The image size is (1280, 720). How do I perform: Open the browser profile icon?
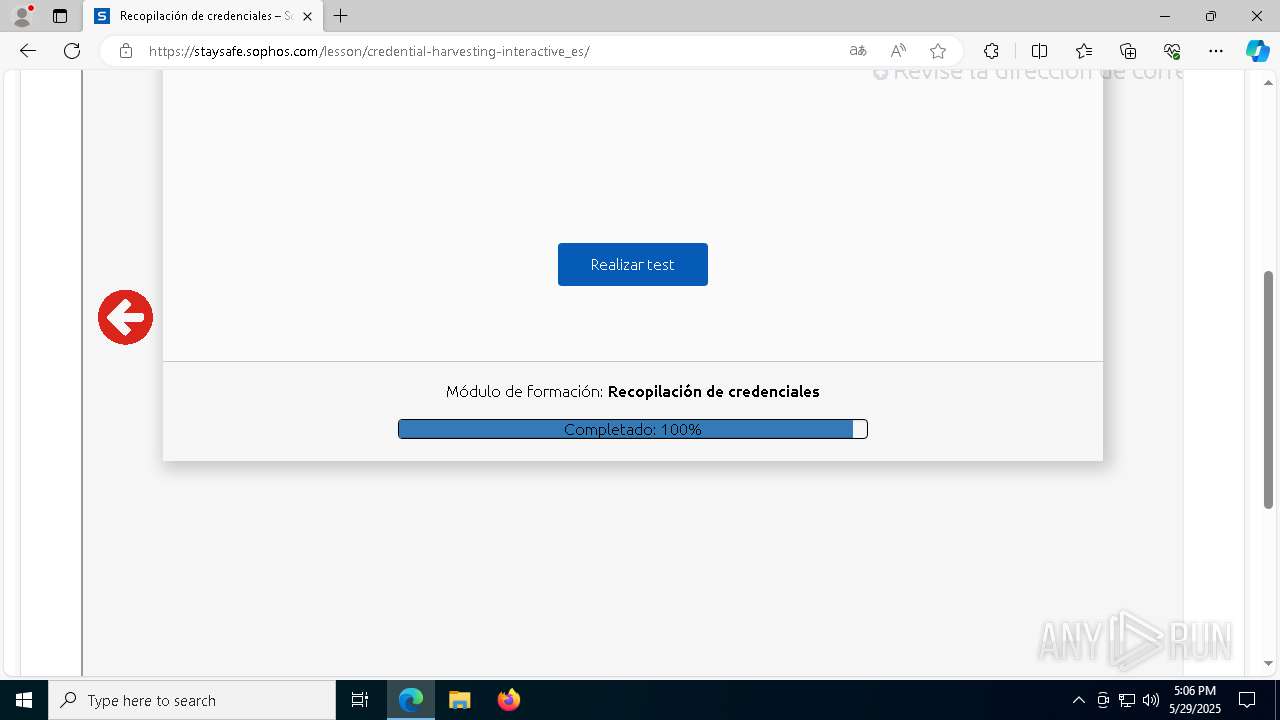pyautogui.click(x=21, y=16)
